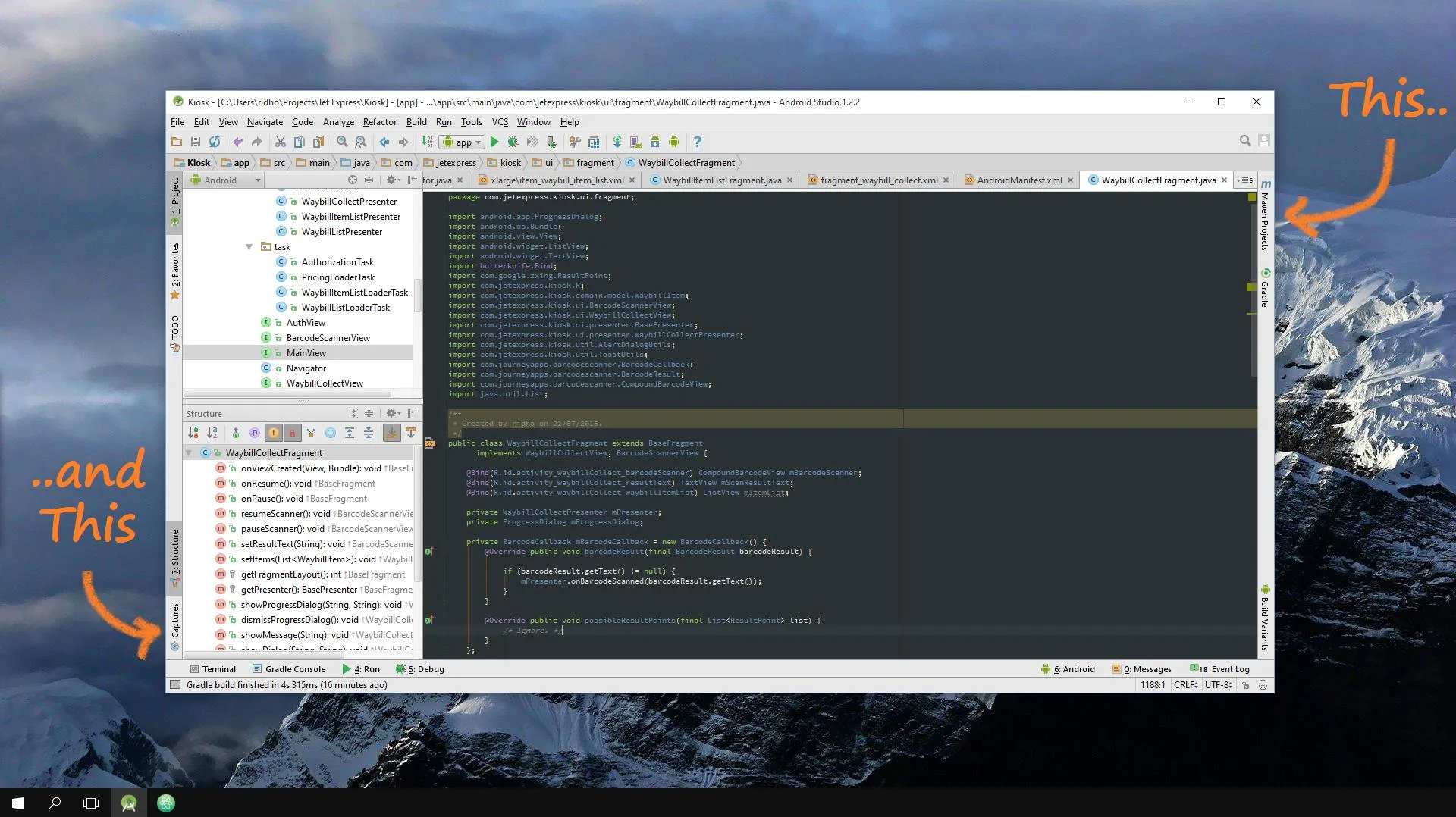The image size is (1456, 817).
Task: Open the Refactor menu
Action: (379, 122)
